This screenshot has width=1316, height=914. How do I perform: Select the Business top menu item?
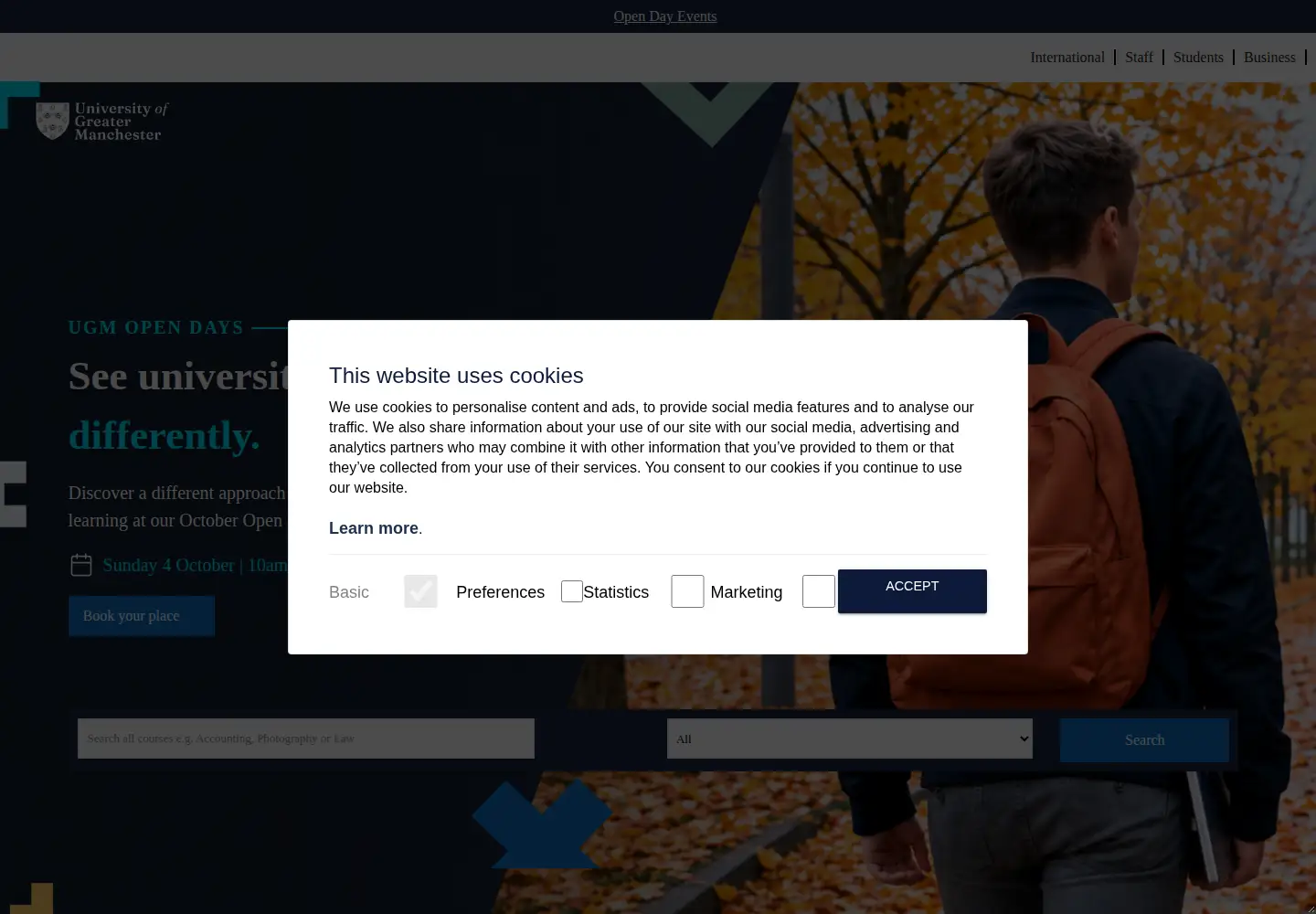[1269, 57]
